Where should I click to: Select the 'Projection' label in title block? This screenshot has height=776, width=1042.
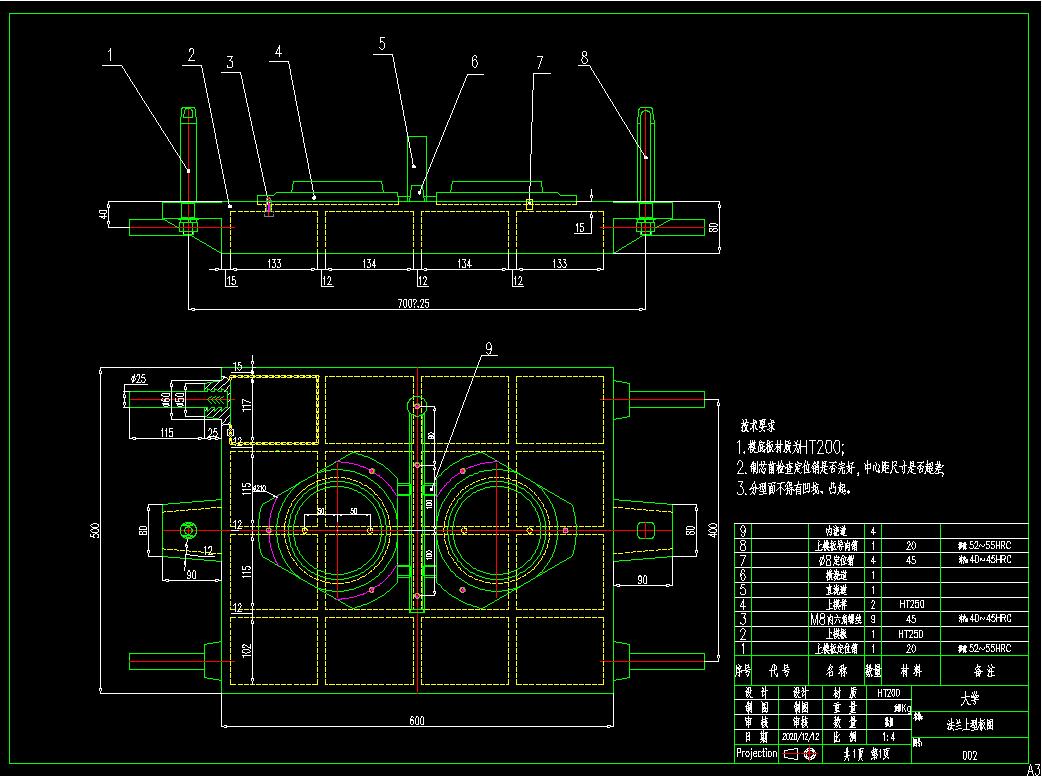pyautogui.click(x=756, y=753)
